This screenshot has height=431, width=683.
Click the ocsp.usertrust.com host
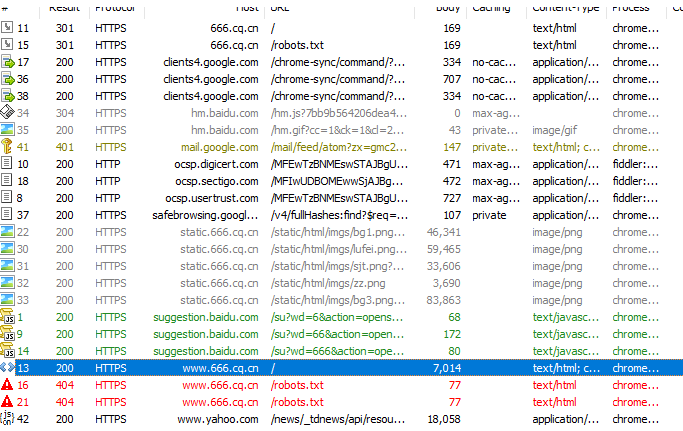point(212,198)
